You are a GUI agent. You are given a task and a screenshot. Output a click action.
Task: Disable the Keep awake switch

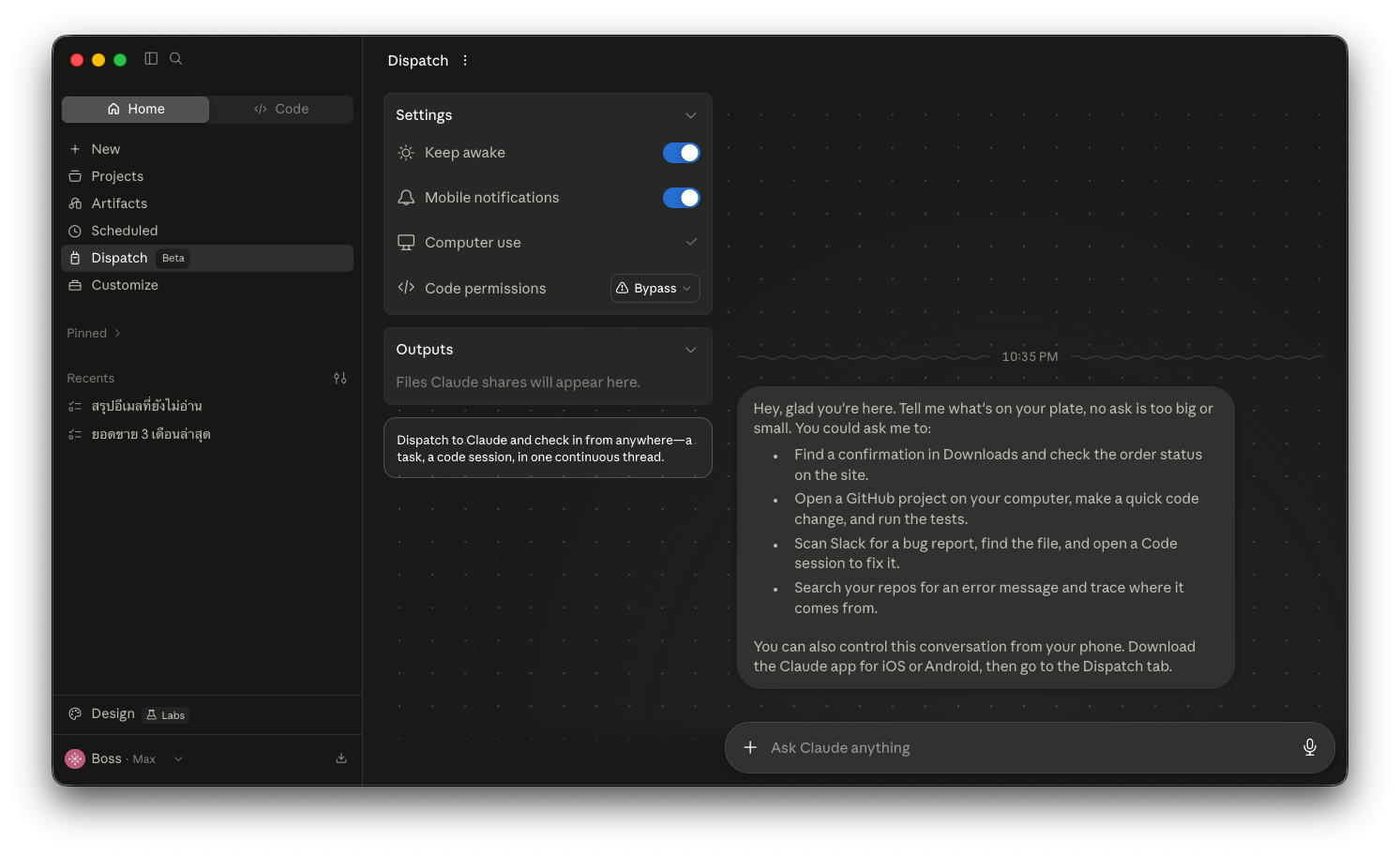(x=682, y=153)
